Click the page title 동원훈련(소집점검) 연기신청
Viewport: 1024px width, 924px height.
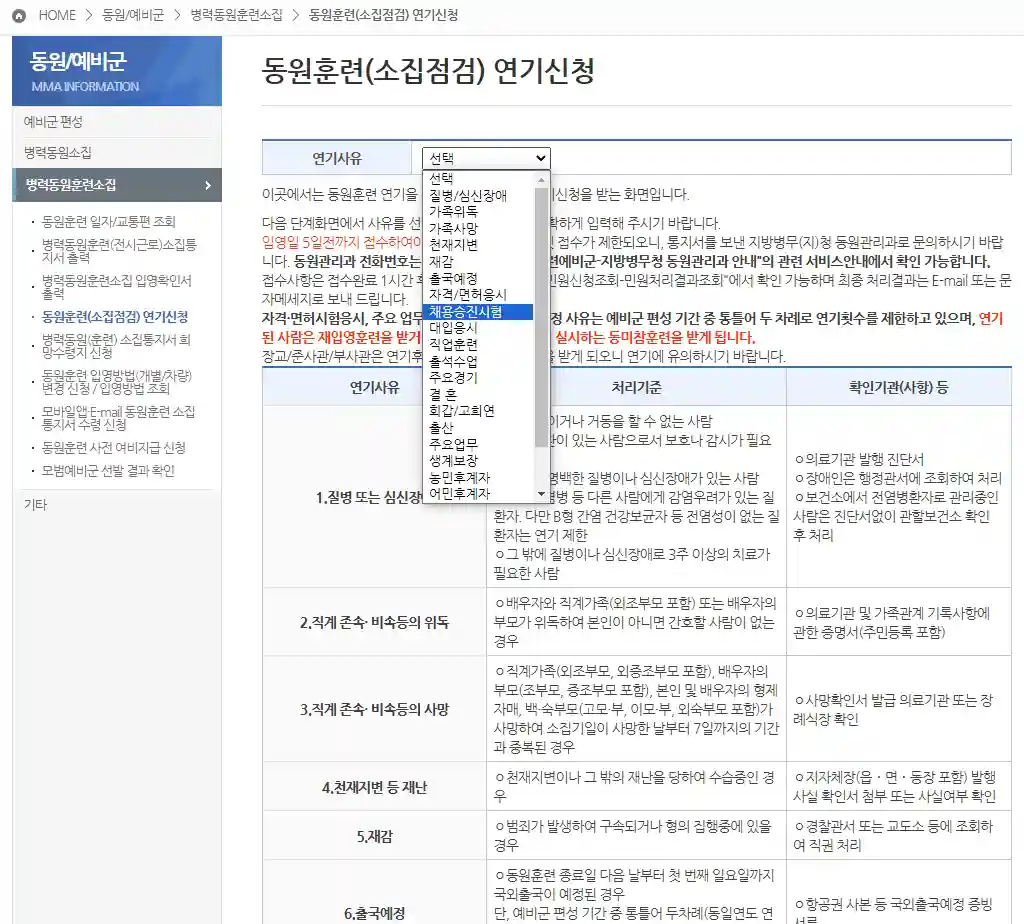coord(428,71)
